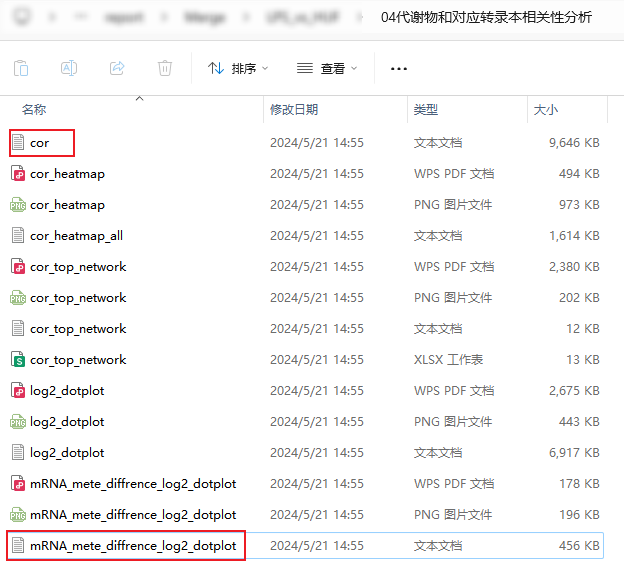This screenshot has width=624, height=574.
Task: Click the paste icon in toolbar
Action: click(x=21, y=68)
